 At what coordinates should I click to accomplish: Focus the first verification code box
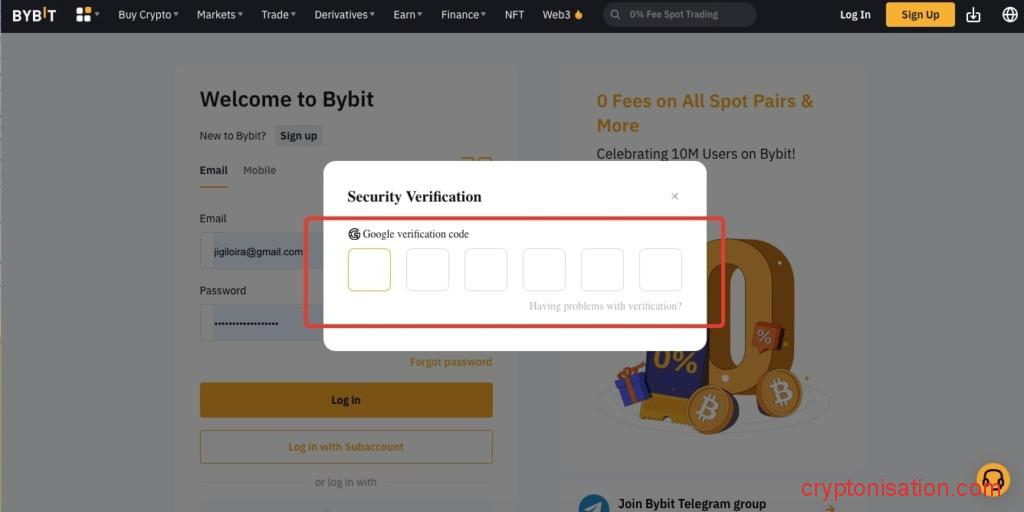369,270
